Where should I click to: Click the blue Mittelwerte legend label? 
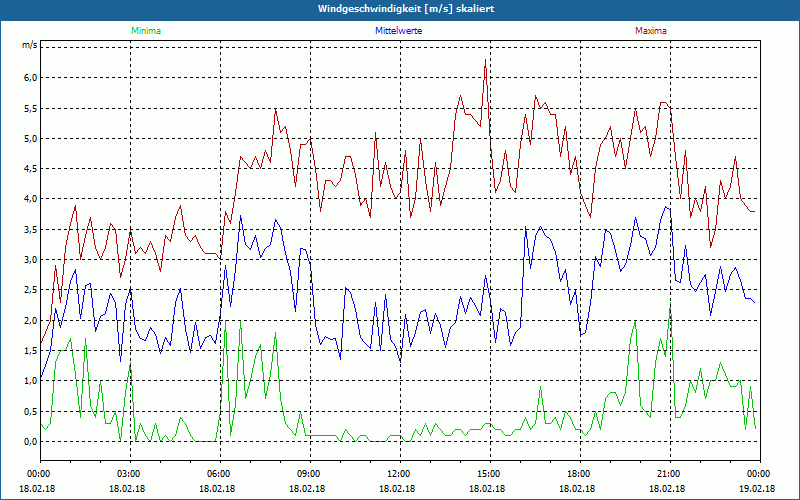(398, 31)
